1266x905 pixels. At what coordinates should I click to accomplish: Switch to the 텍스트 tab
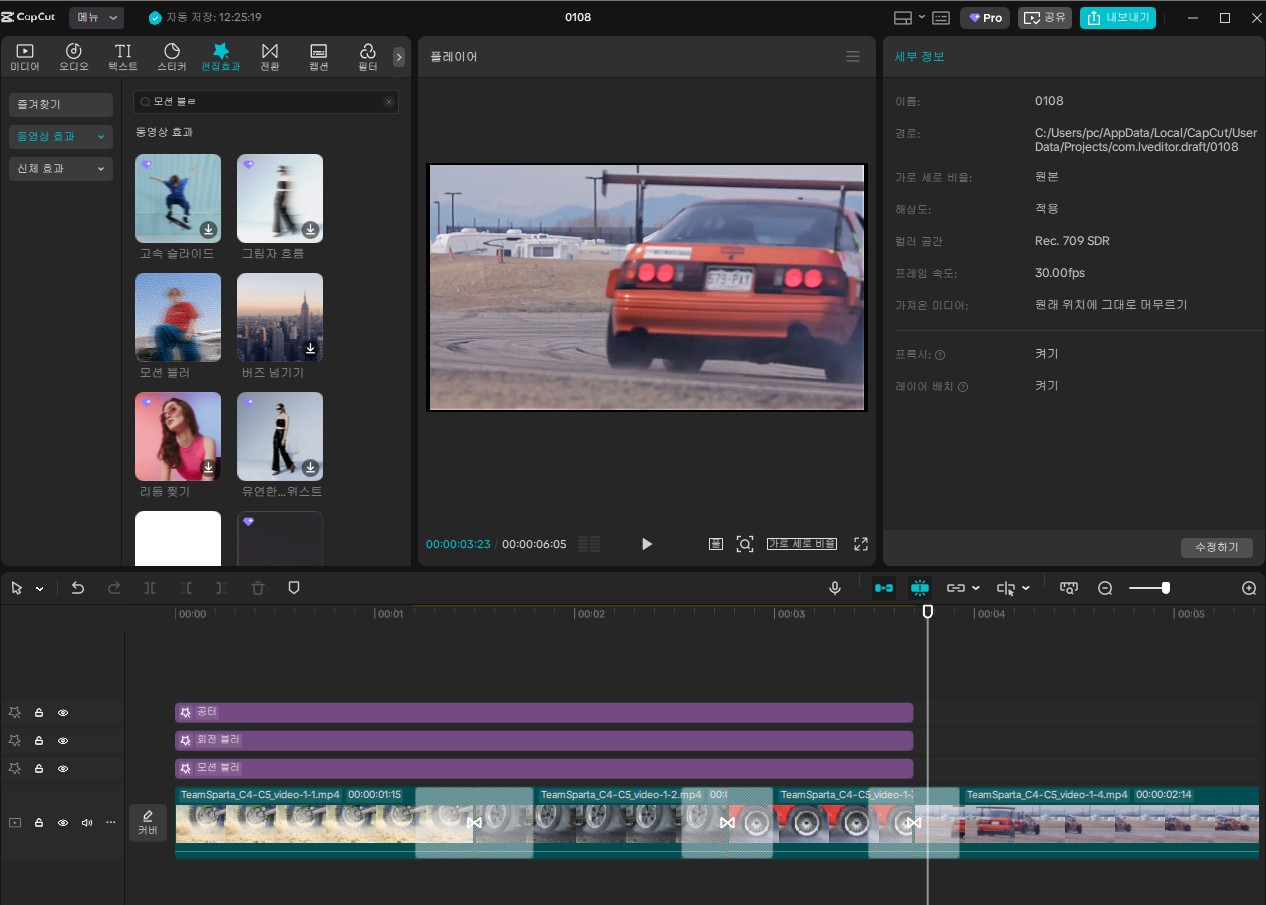pos(122,56)
